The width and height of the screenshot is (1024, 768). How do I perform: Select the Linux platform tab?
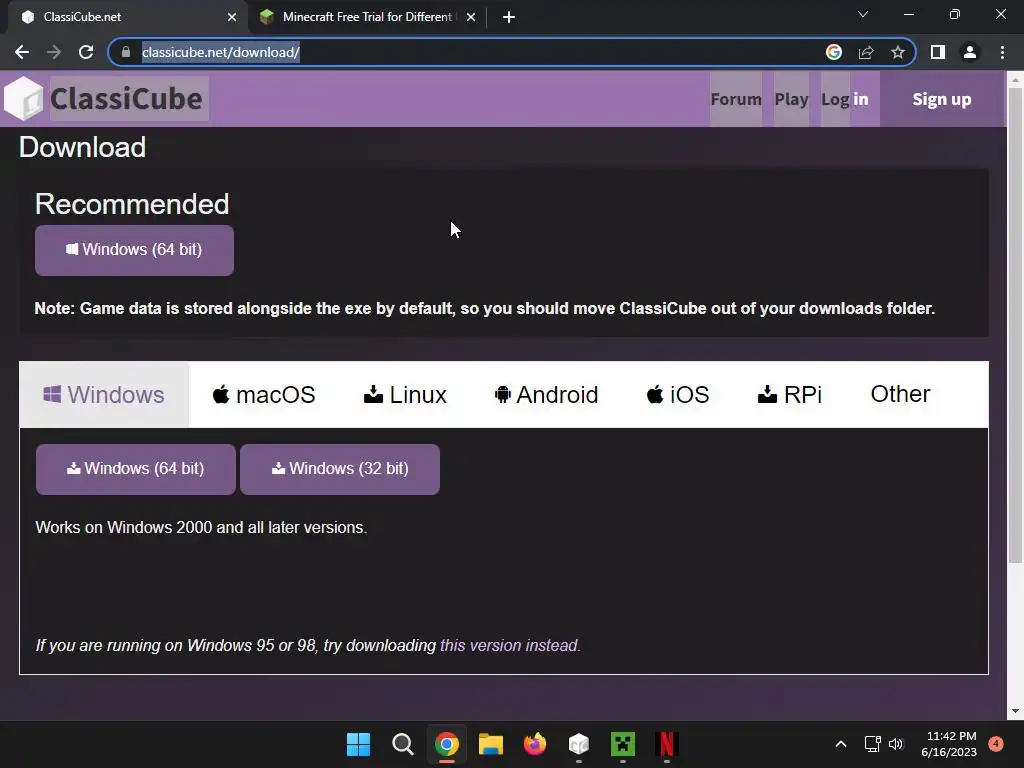pos(405,394)
